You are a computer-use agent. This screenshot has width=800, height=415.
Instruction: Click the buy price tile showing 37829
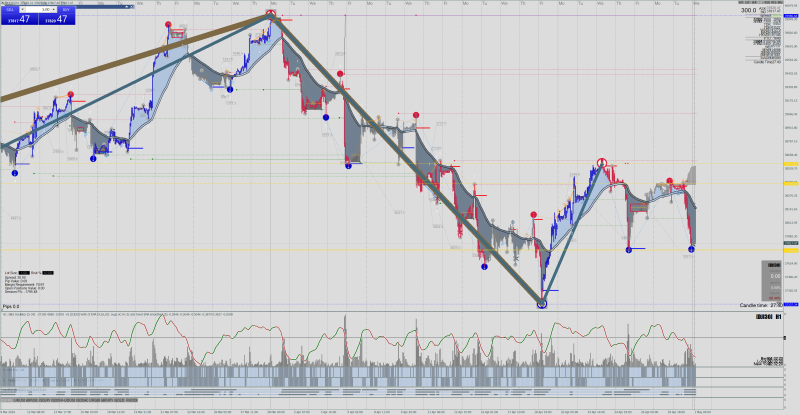point(57,19)
